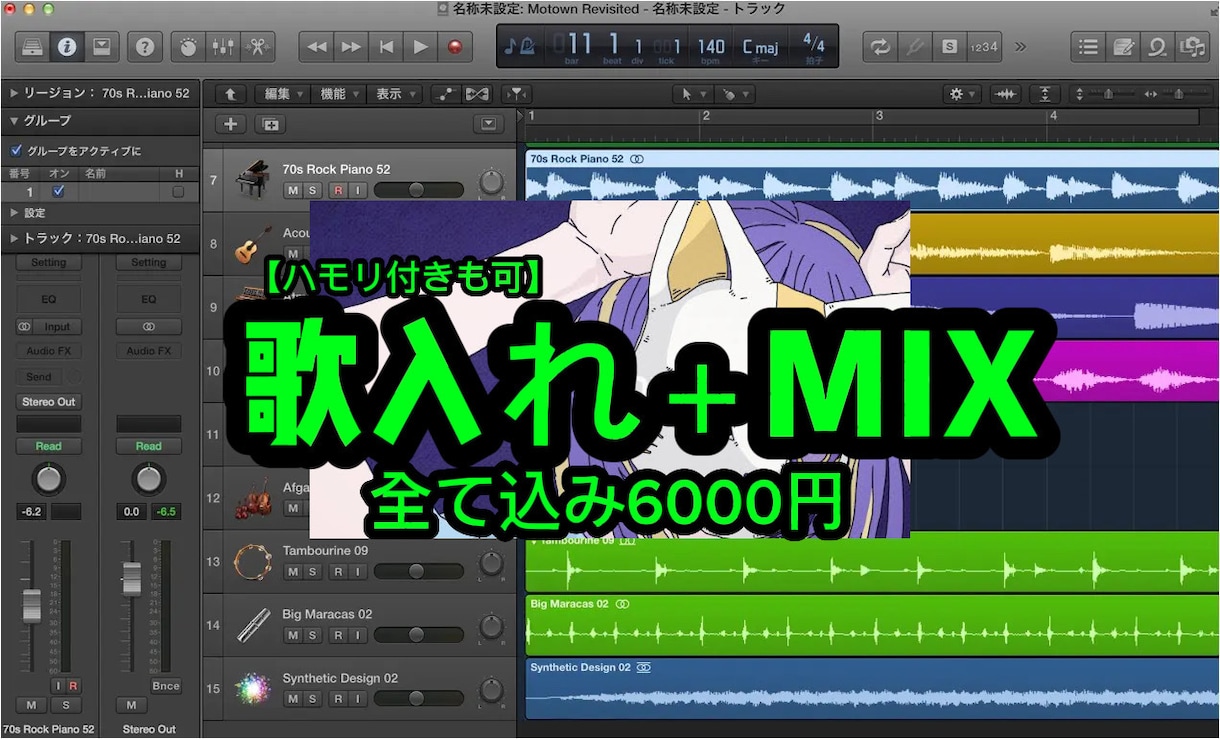Start recording with red record button
This screenshot has height=739, width=1220.
tap(456, 46)
